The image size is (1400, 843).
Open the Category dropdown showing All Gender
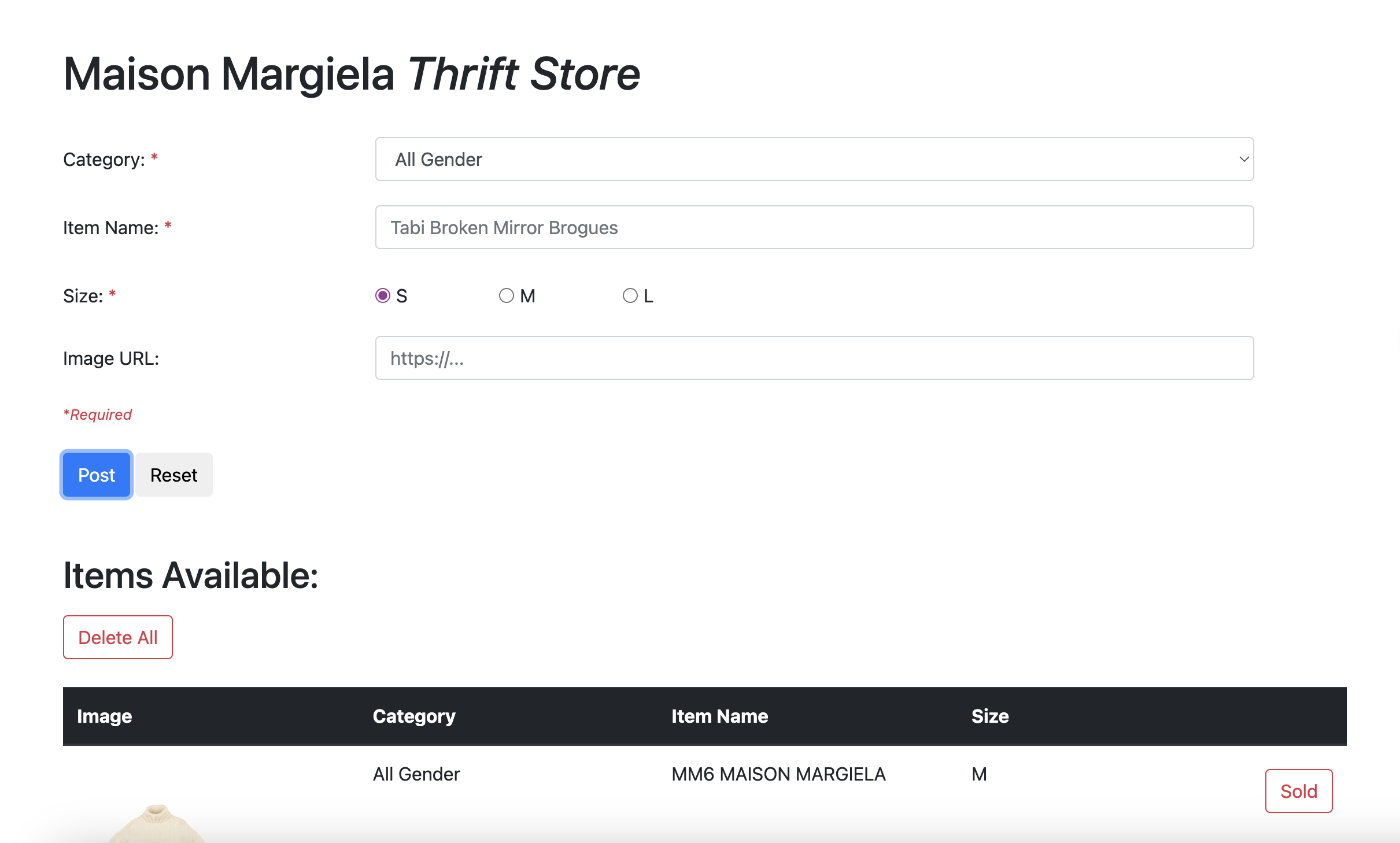[814, 159]
